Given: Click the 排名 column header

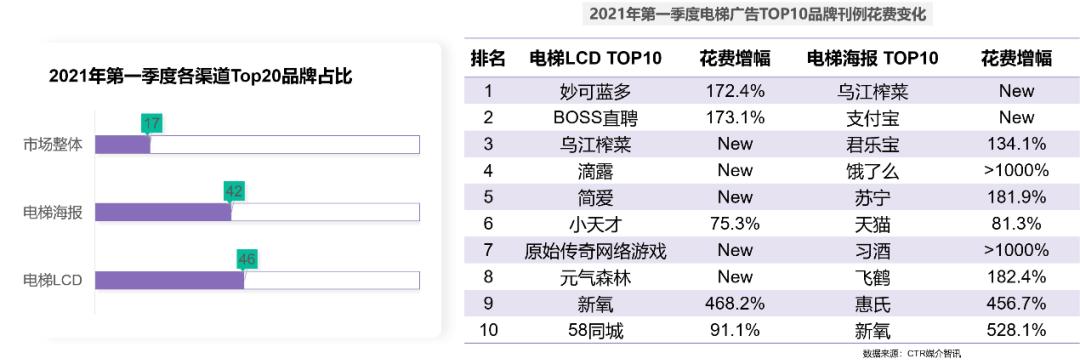Looking at the screenshot, I should point(488,59).
